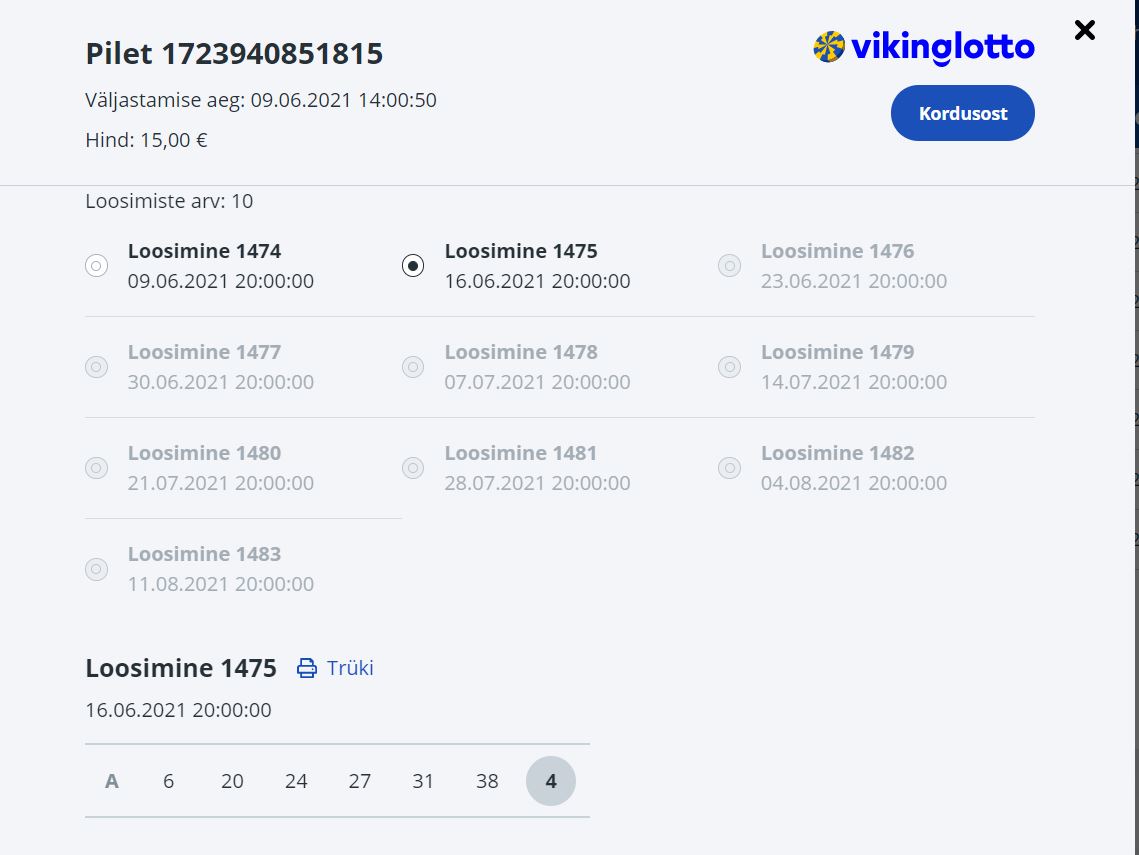Click the ticket number 38

(x=487, y=781)
